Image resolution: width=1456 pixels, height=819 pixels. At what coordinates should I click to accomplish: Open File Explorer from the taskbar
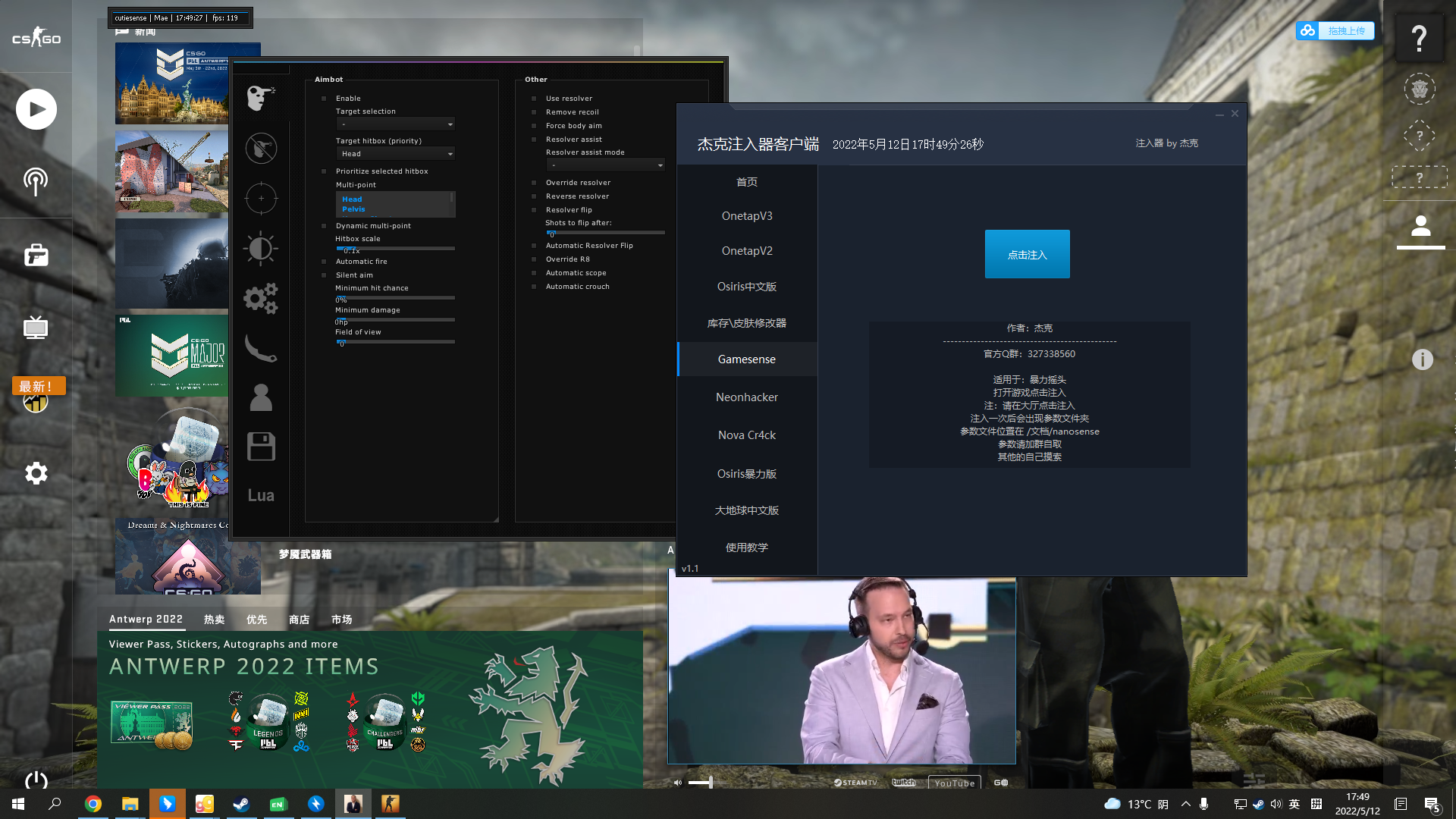[x=130, y=804]
